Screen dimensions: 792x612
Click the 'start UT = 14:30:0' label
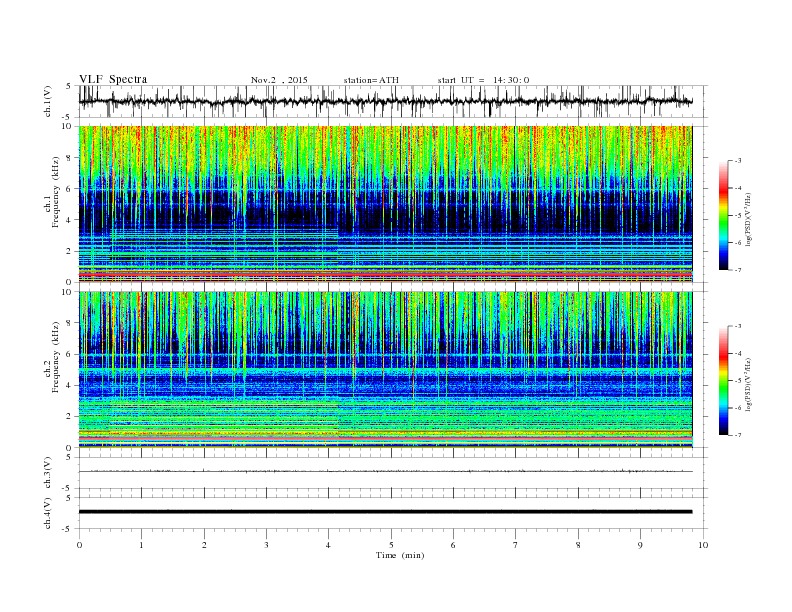tap(483, 80)
